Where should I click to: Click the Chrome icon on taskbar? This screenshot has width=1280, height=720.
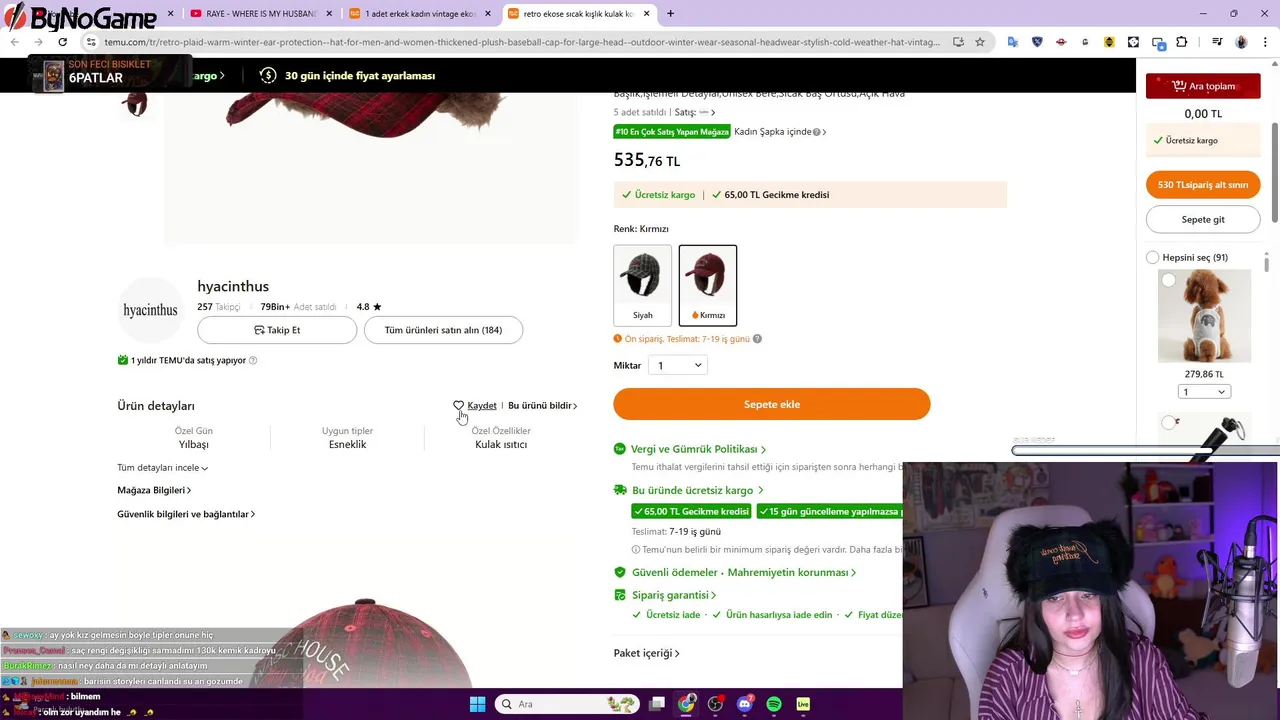[x=686, y=704]
